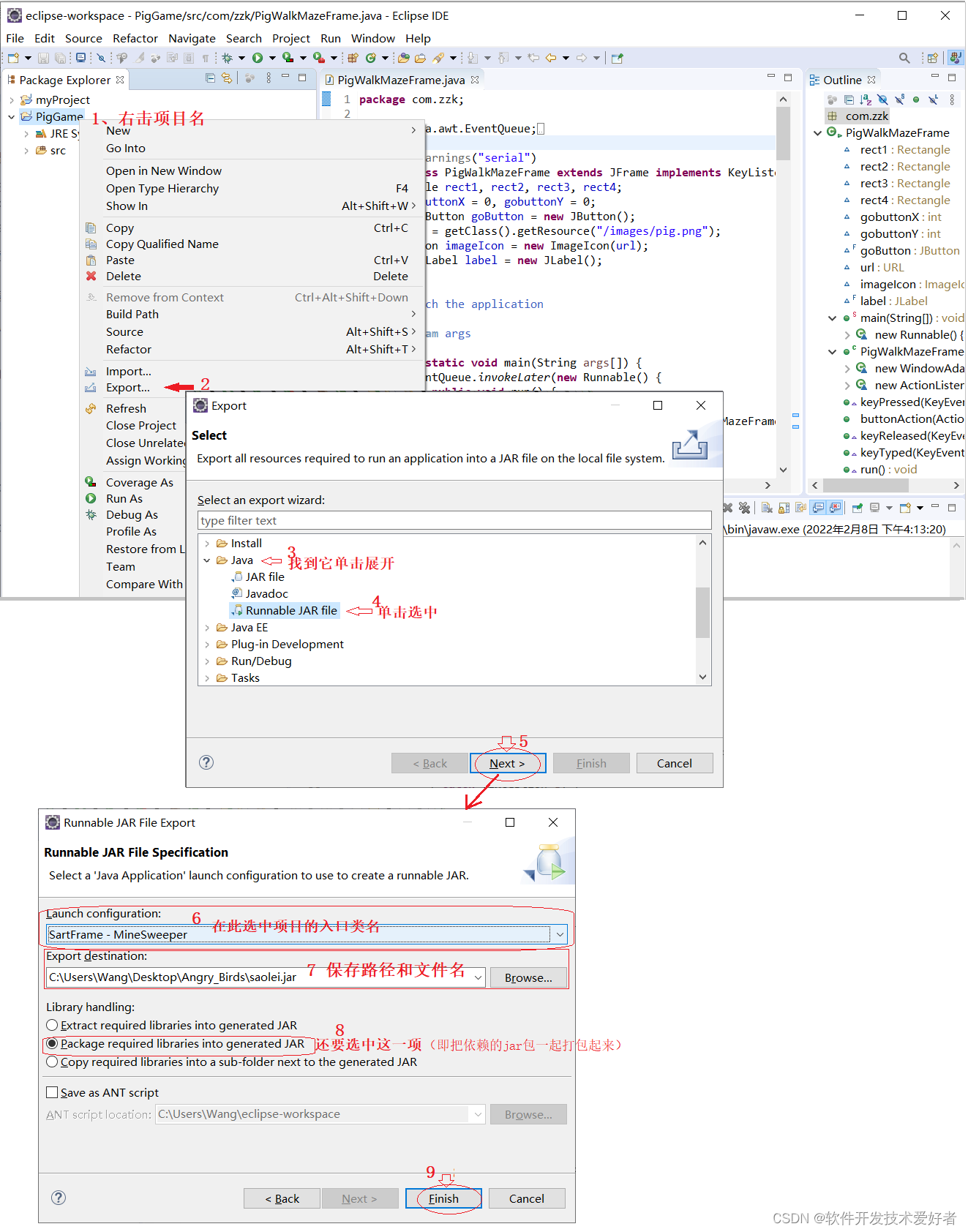Screen dimensions: 968x1232
Task: Toggle Show Console When Standard Out Changes
Action: [818, 508]
